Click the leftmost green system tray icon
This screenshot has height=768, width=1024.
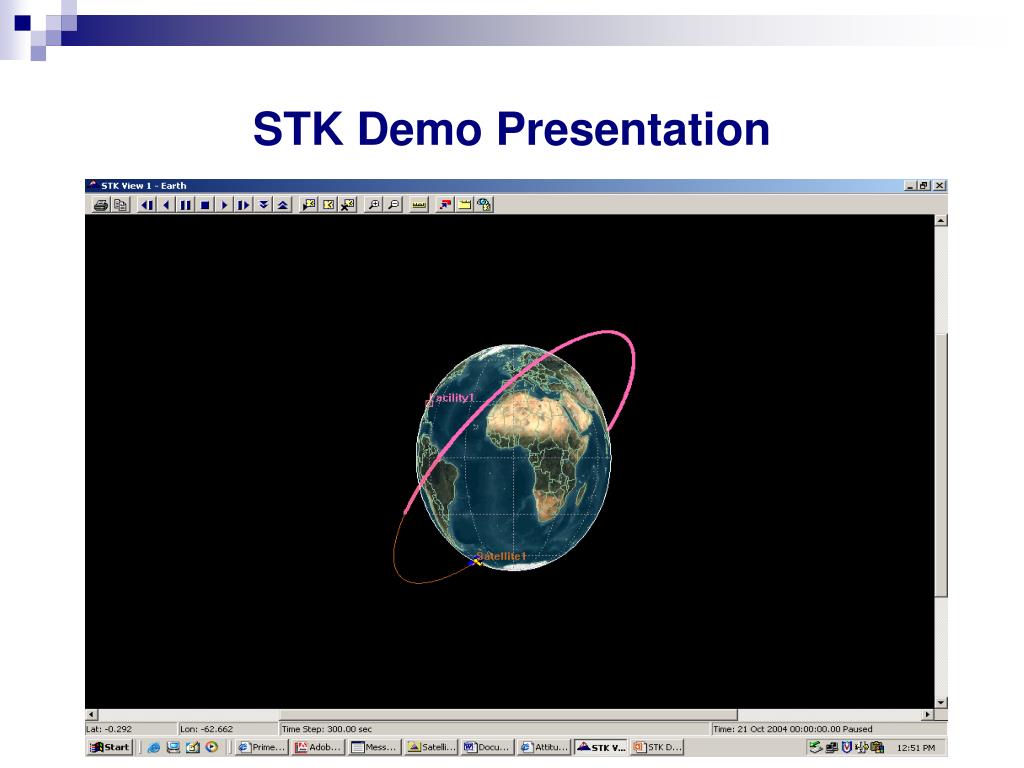(816, 747)
